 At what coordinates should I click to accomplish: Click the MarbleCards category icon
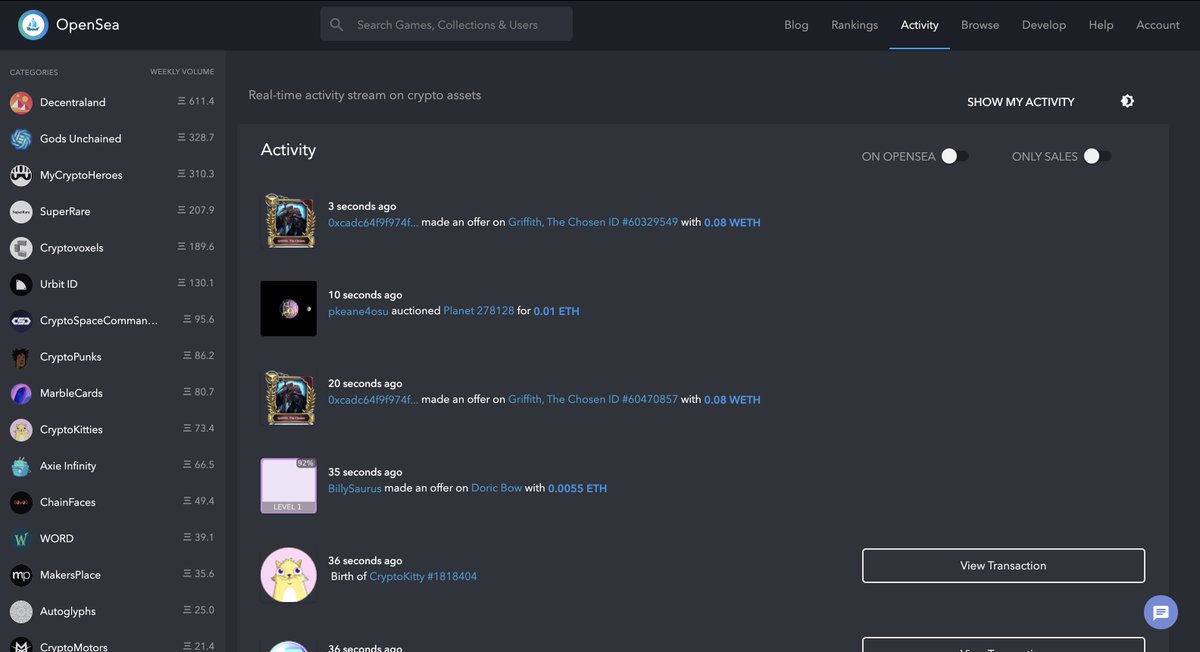tap(21, 393)
